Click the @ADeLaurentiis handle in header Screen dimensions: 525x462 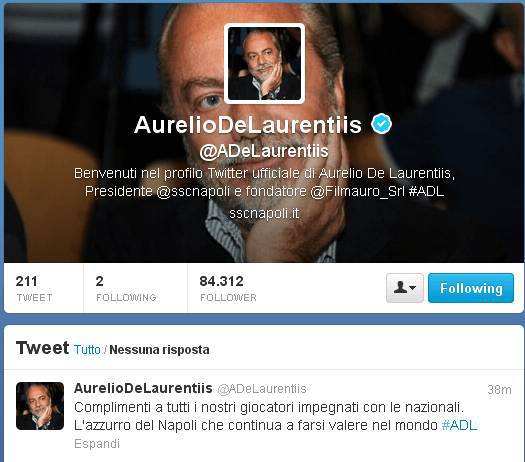(x=264, y=151)
